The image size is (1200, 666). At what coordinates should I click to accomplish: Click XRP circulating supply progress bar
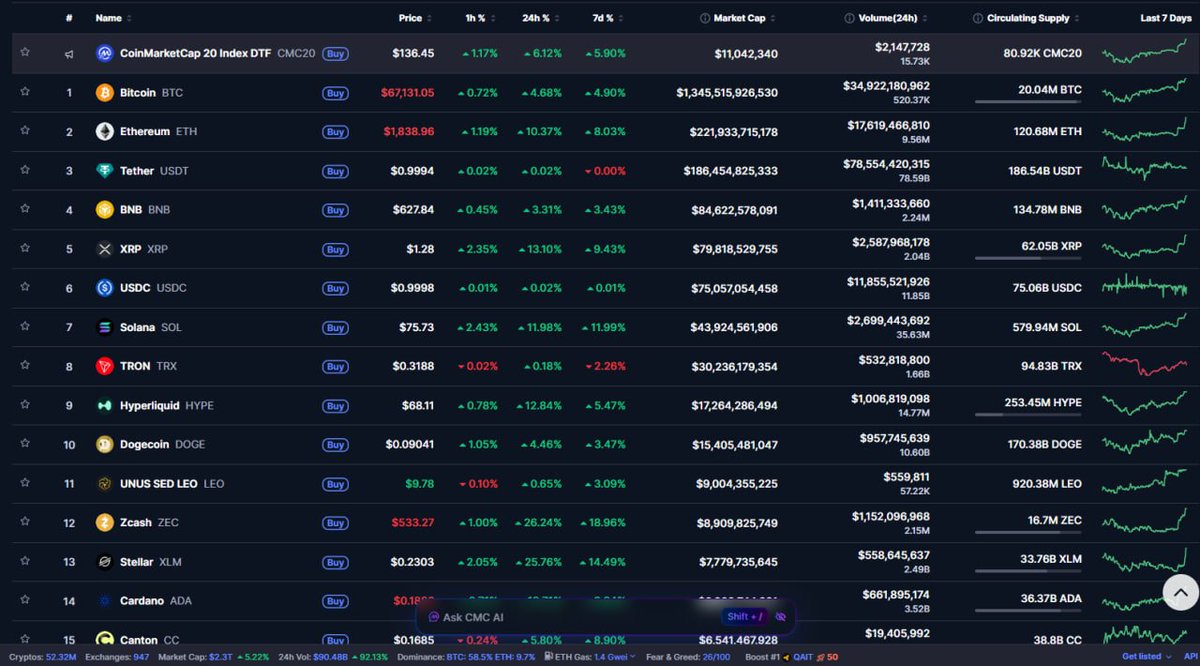tap(1028, 258)
